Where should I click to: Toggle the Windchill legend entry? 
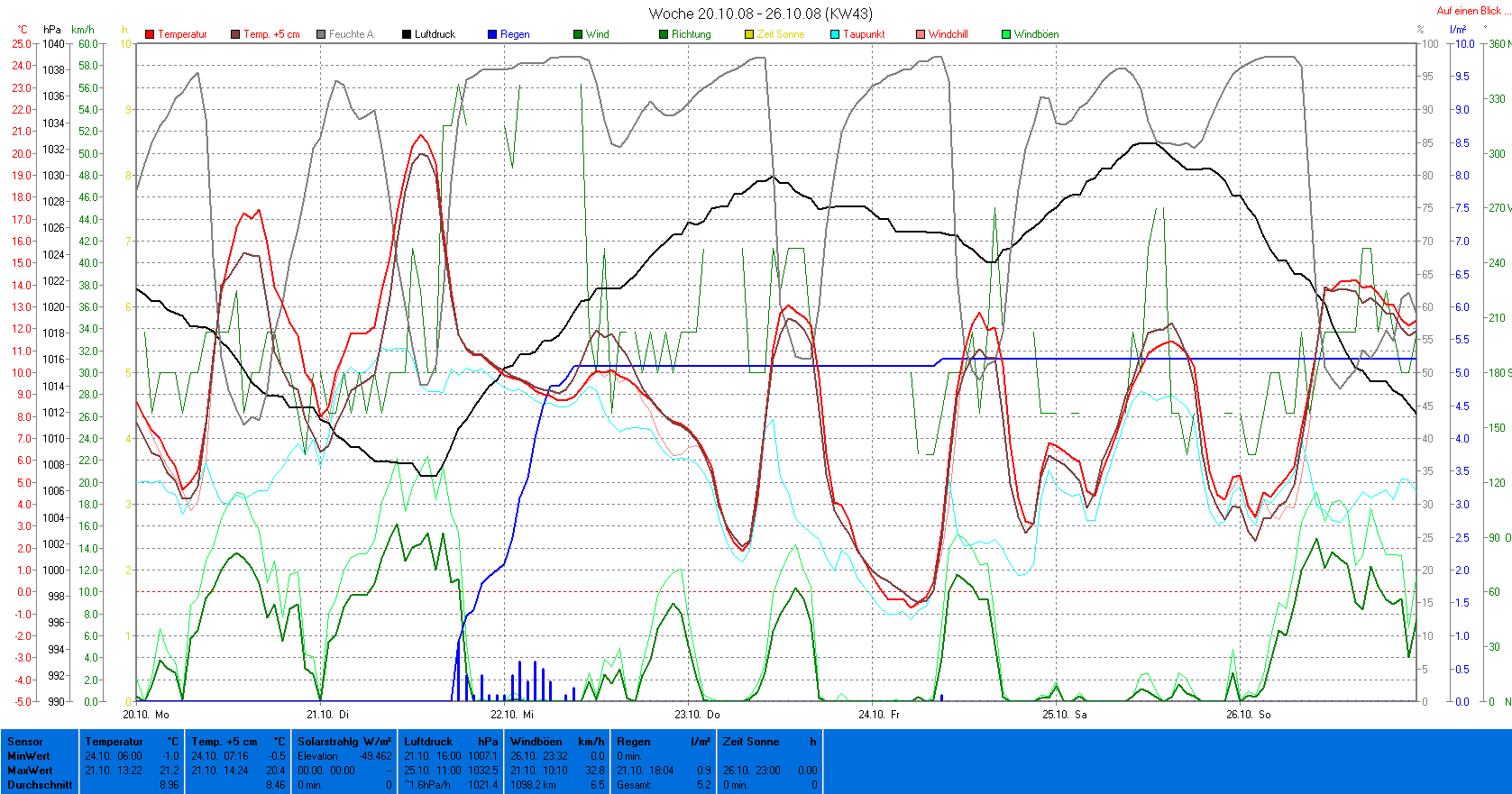941,34
